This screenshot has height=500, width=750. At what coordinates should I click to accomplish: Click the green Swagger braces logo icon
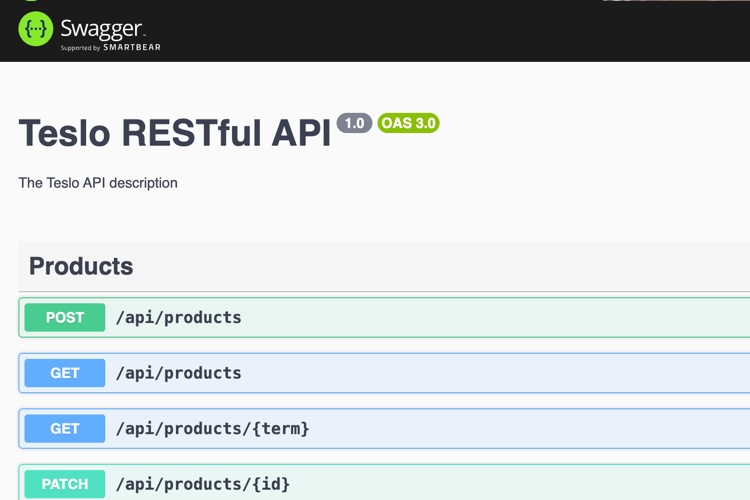coord(36,30)
